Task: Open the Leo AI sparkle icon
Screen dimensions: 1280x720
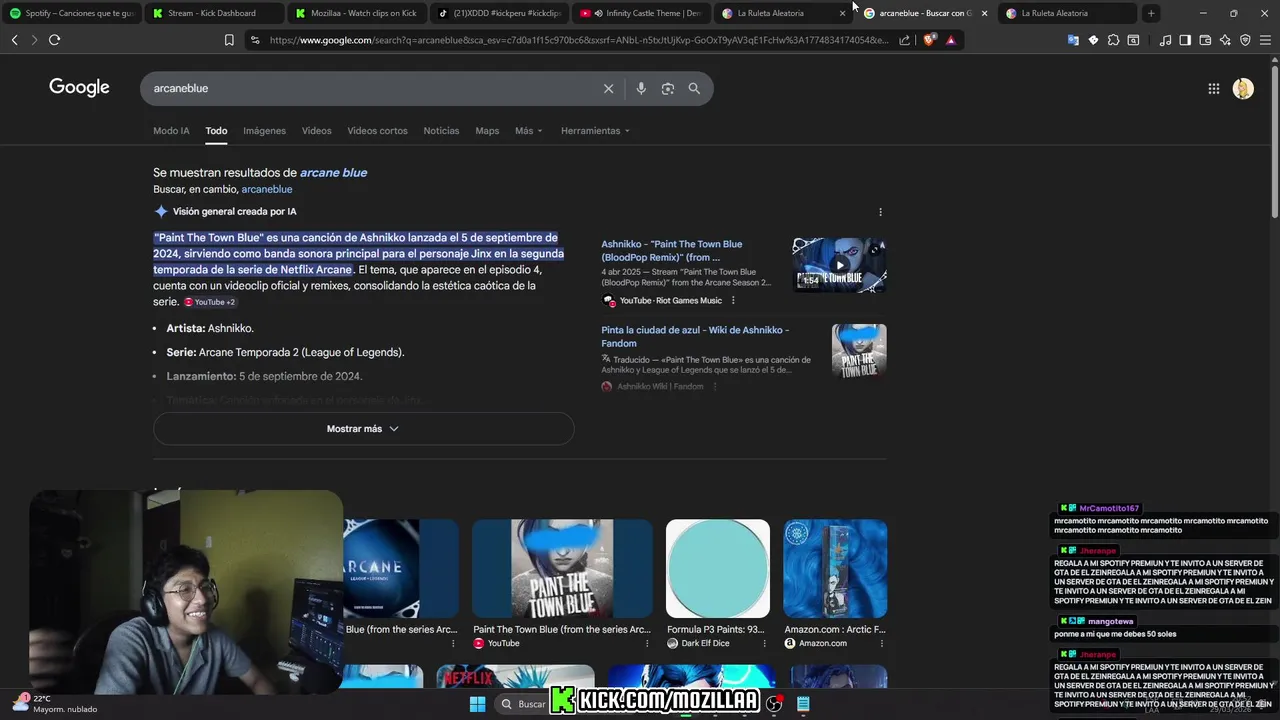Action: (x=1225, y=40)
